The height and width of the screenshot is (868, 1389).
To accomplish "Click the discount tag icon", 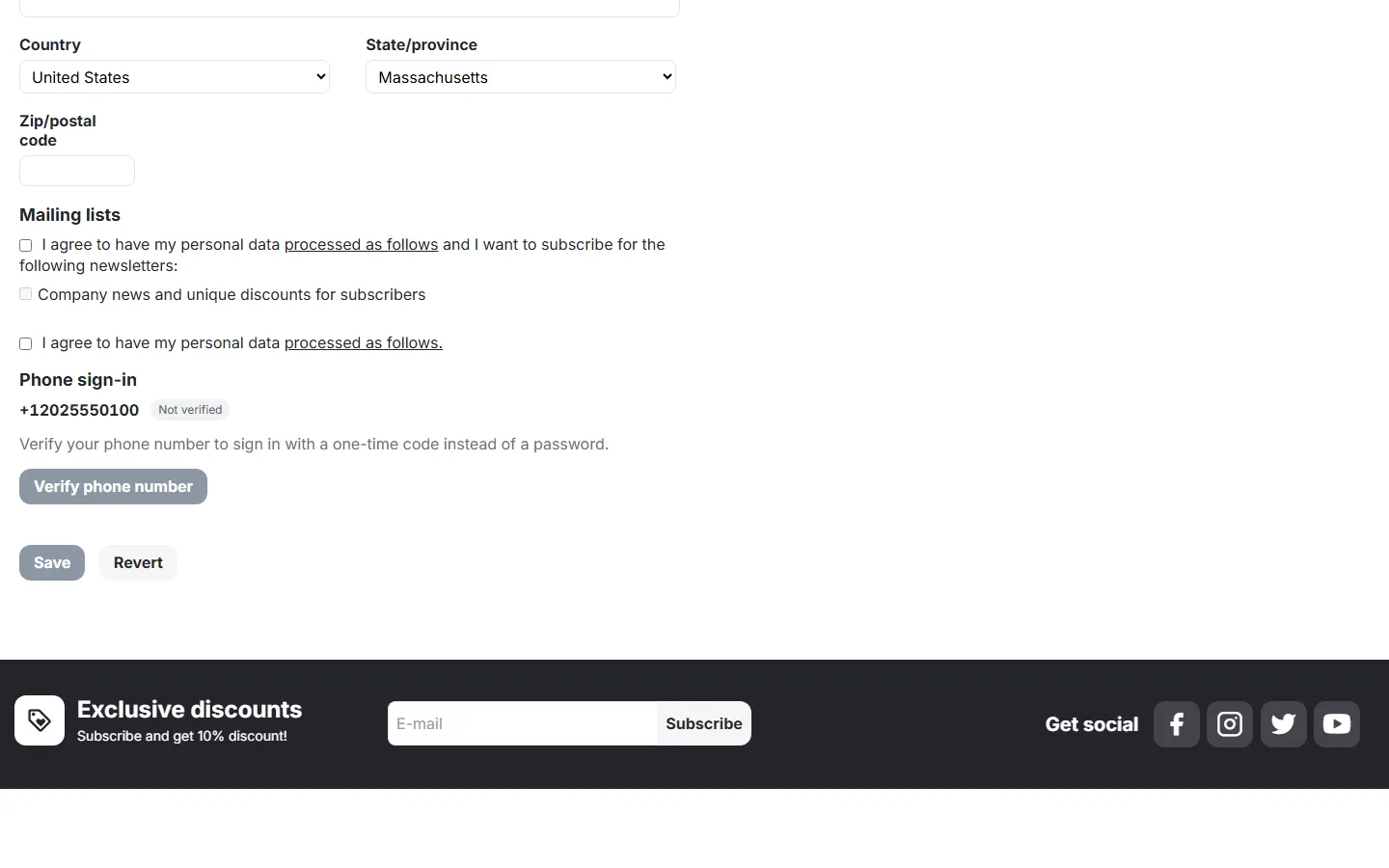I will coord(40,720).
